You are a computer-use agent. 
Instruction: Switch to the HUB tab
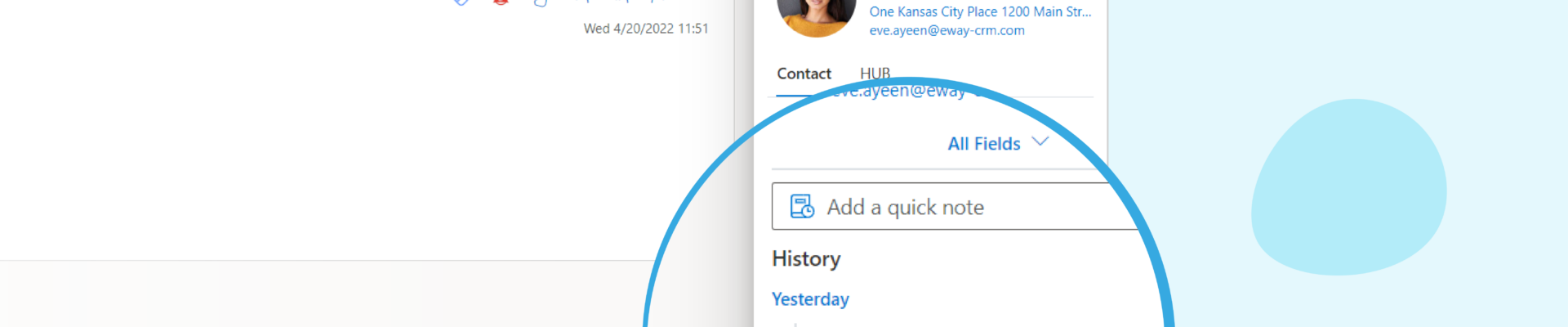tap(875, 74)
